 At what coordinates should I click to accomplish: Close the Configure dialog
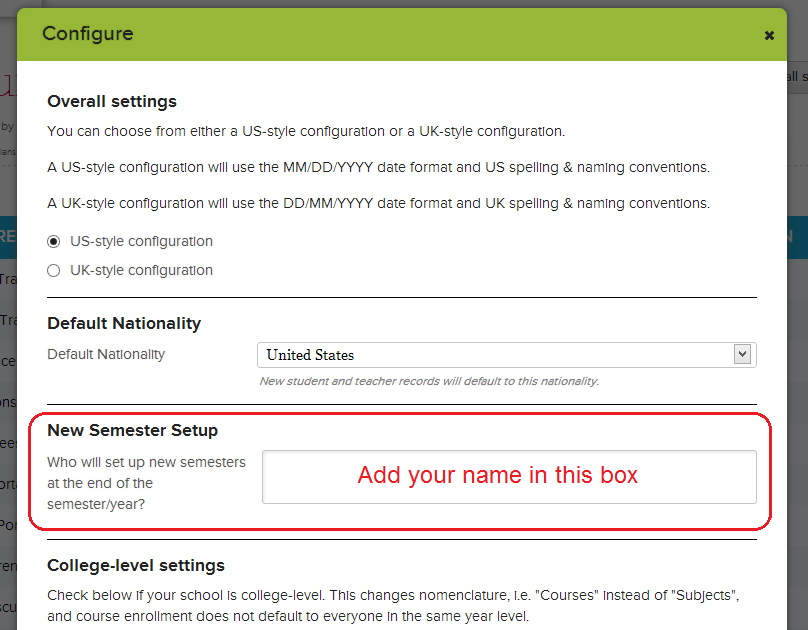[x=769, y=35]
